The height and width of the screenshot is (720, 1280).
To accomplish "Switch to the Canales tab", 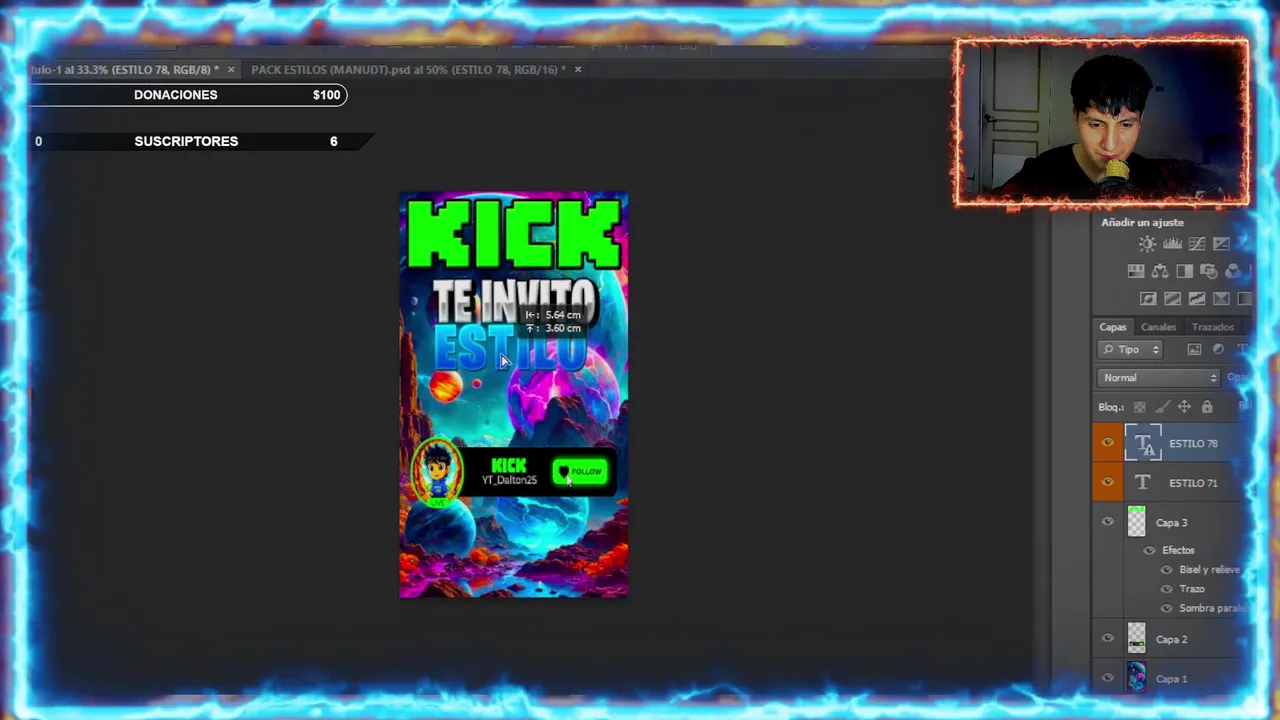I will click(1158, 327).
